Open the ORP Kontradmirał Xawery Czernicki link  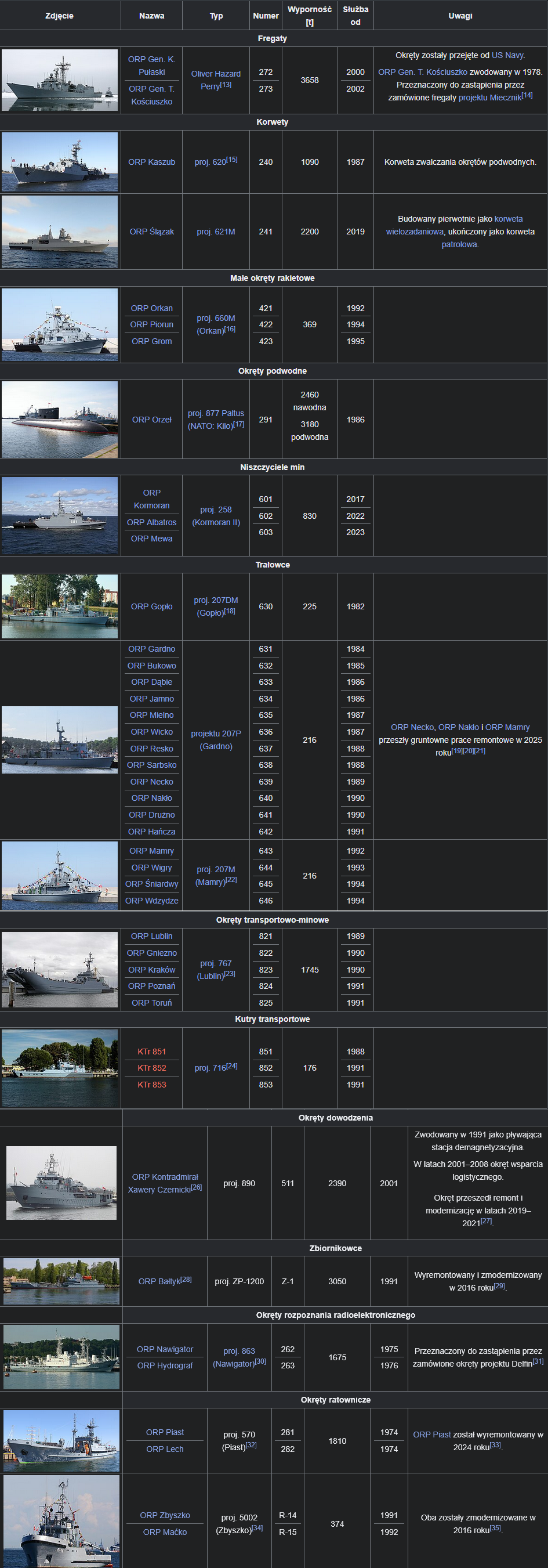click(x=165, y=1183)
